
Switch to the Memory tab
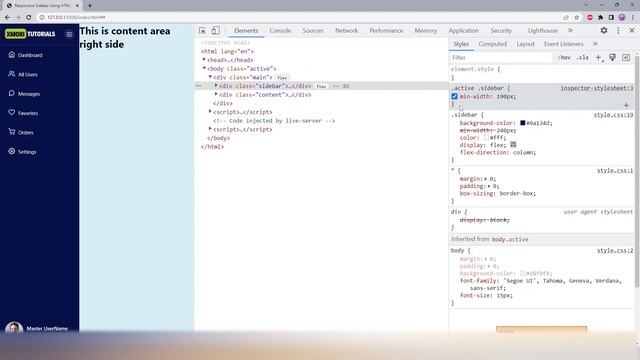(x=426, y=31)
